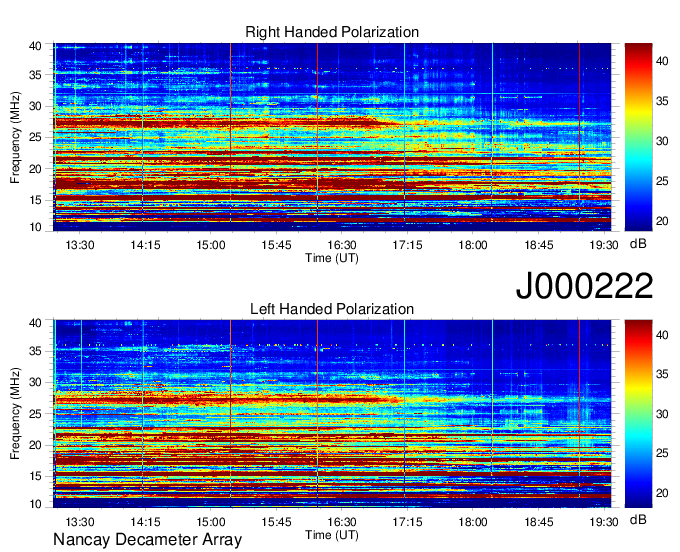Click 15:45 tick under Left Handed plot
Screen dimensions: 680x552
point(276,522)
